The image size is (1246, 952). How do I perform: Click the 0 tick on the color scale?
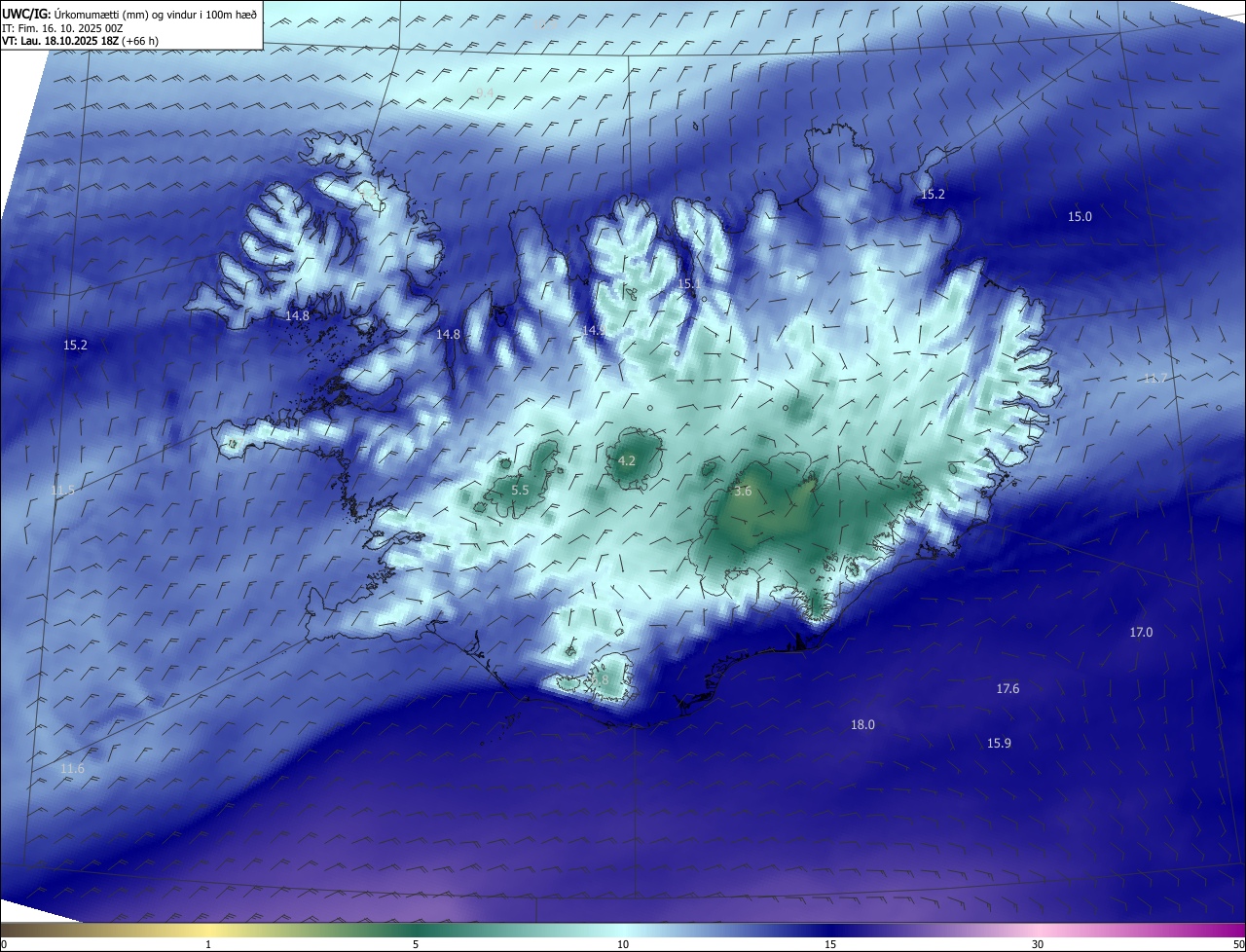click(x=4, y=944)
